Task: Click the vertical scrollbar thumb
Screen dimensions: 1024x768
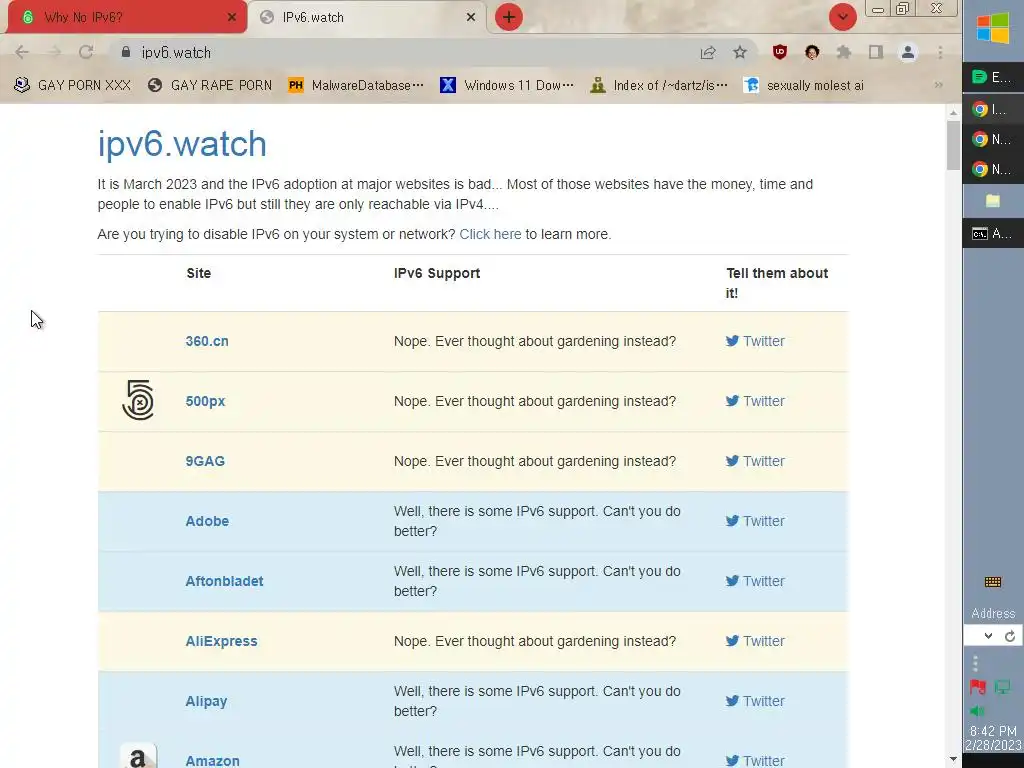Action: tap(953, 145)
